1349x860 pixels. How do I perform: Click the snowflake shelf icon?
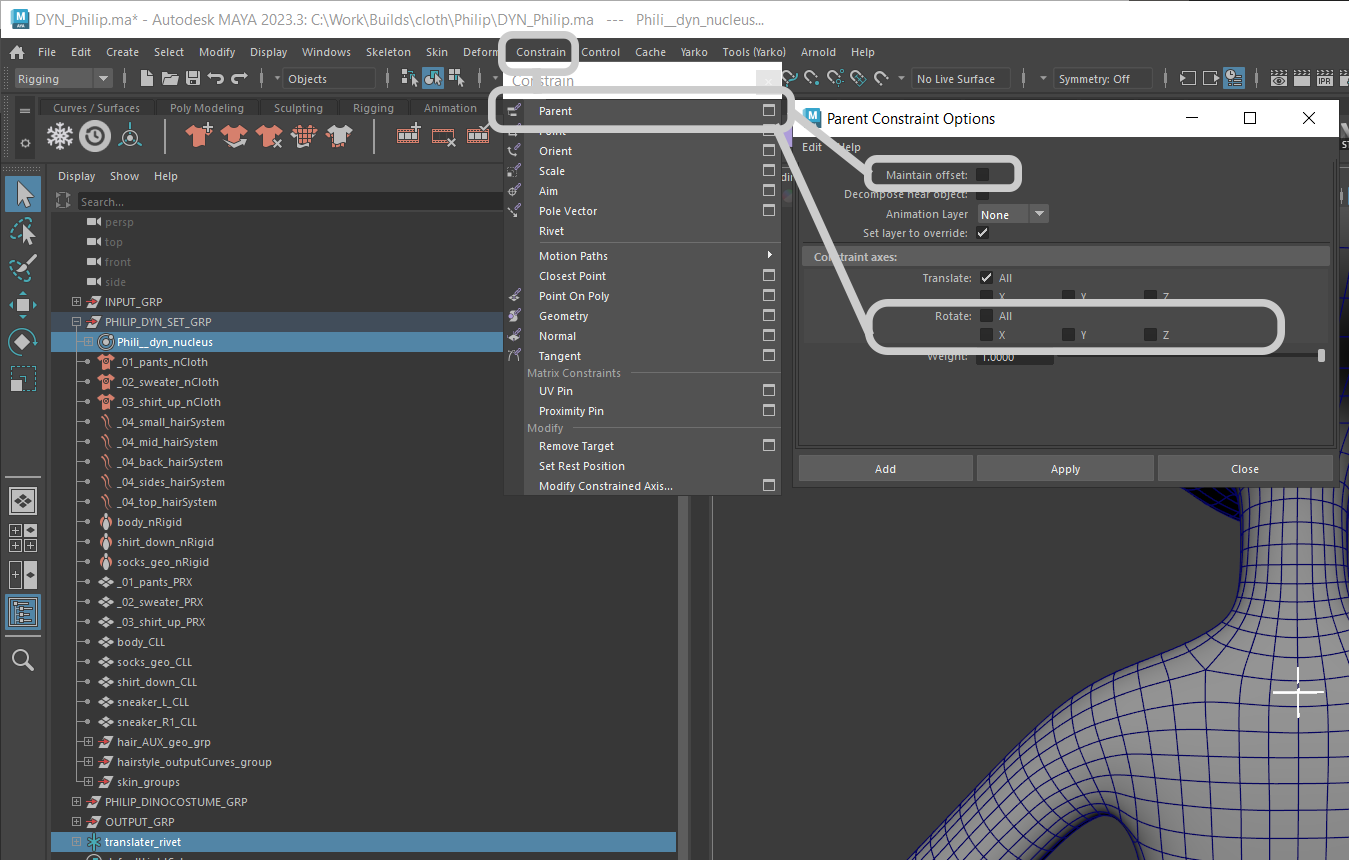61,135
